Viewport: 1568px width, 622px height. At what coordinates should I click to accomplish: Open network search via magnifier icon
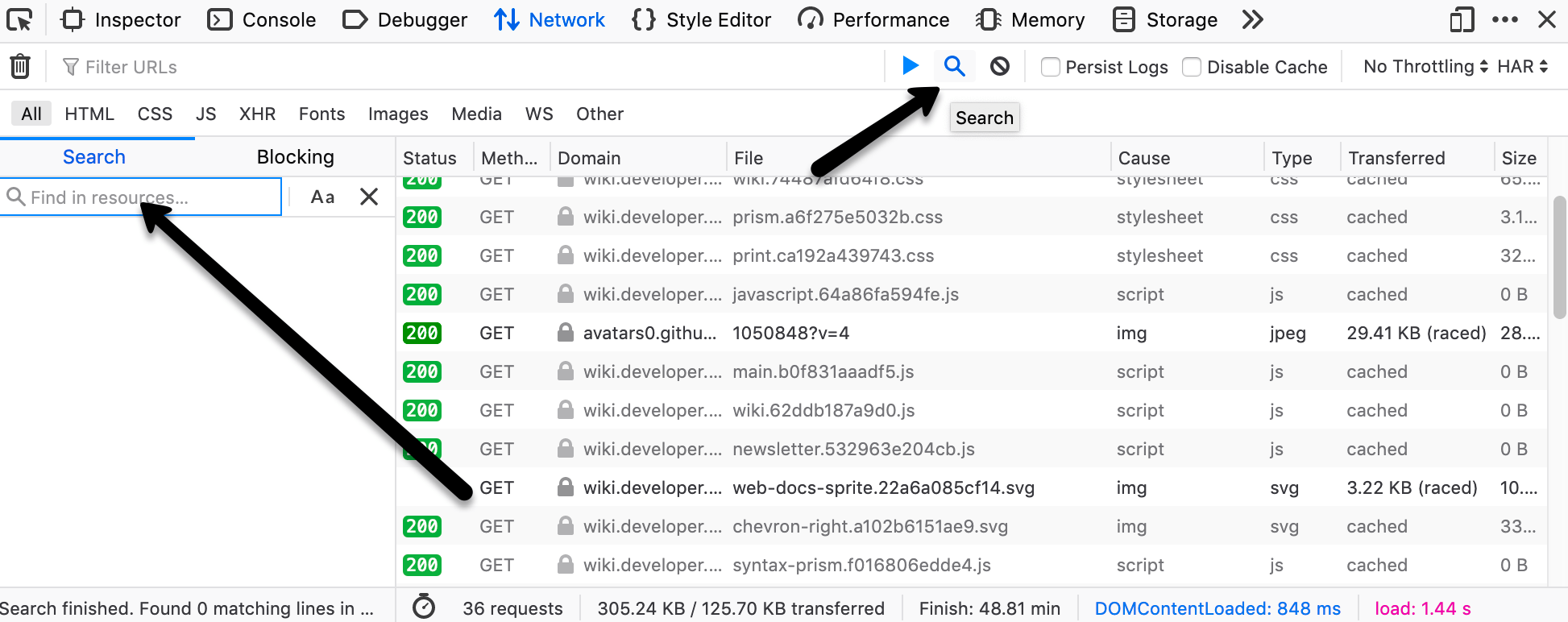955,65
